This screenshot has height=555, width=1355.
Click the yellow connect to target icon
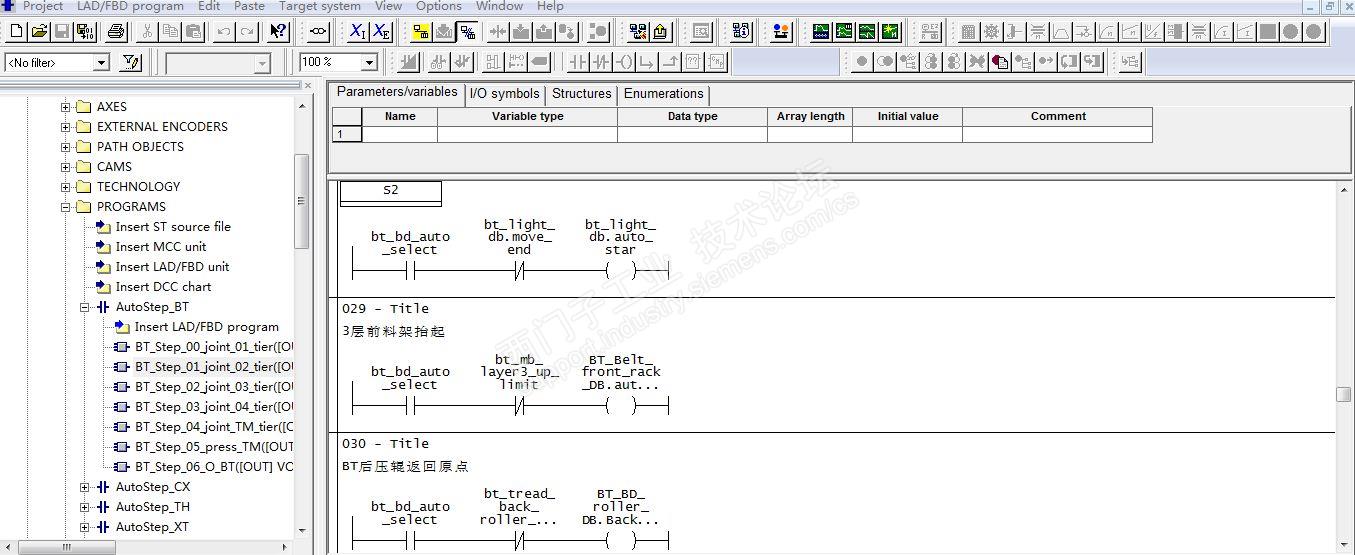click(x=420, y=32)
